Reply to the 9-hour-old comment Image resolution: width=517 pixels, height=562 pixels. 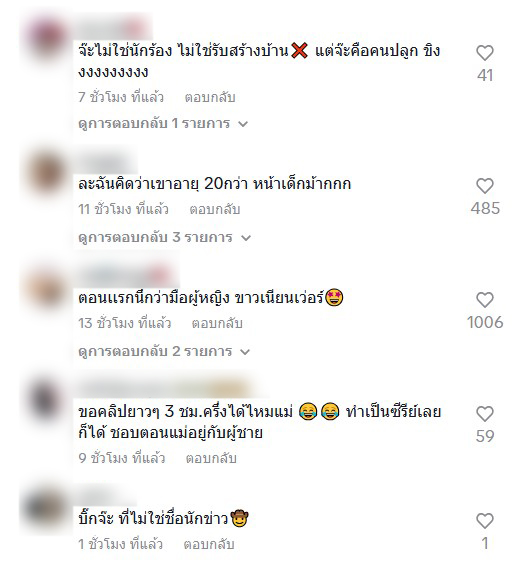[x=211, y=458]
